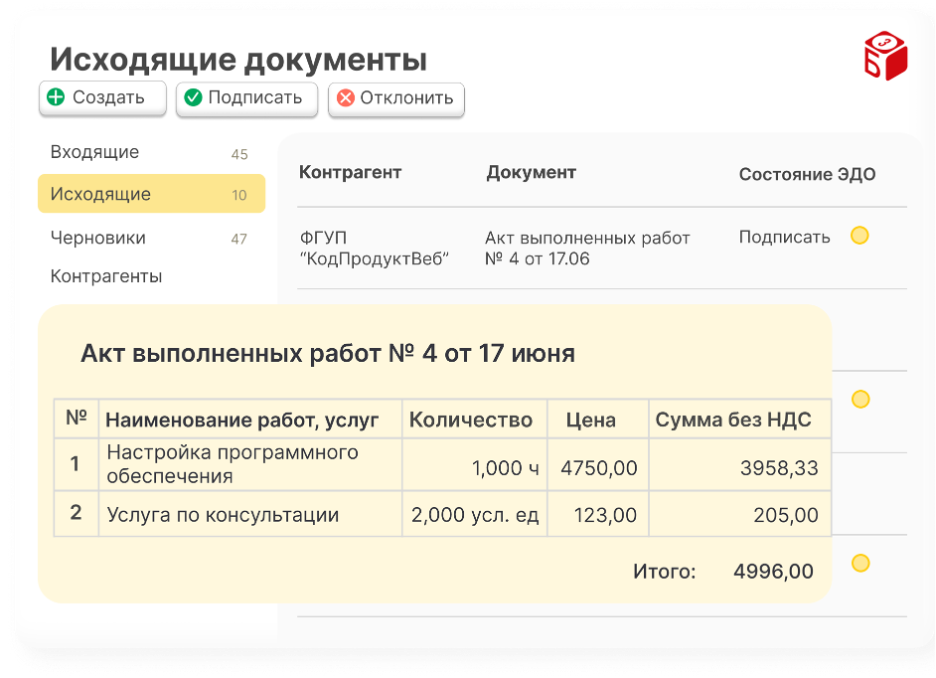
Task: Click the red cube logo icon
Action: pyautogui.click(x=884, y=57)
